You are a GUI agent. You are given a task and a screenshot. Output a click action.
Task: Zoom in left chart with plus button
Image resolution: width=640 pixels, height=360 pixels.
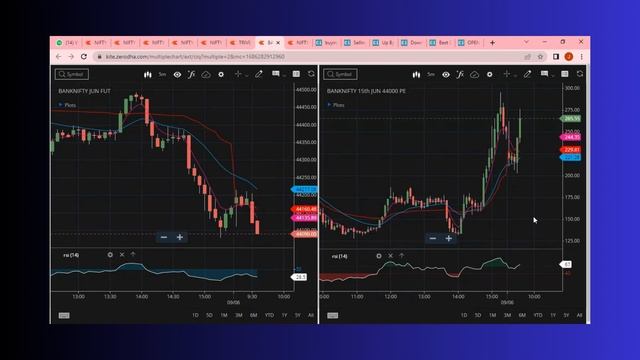click(180, 237)
